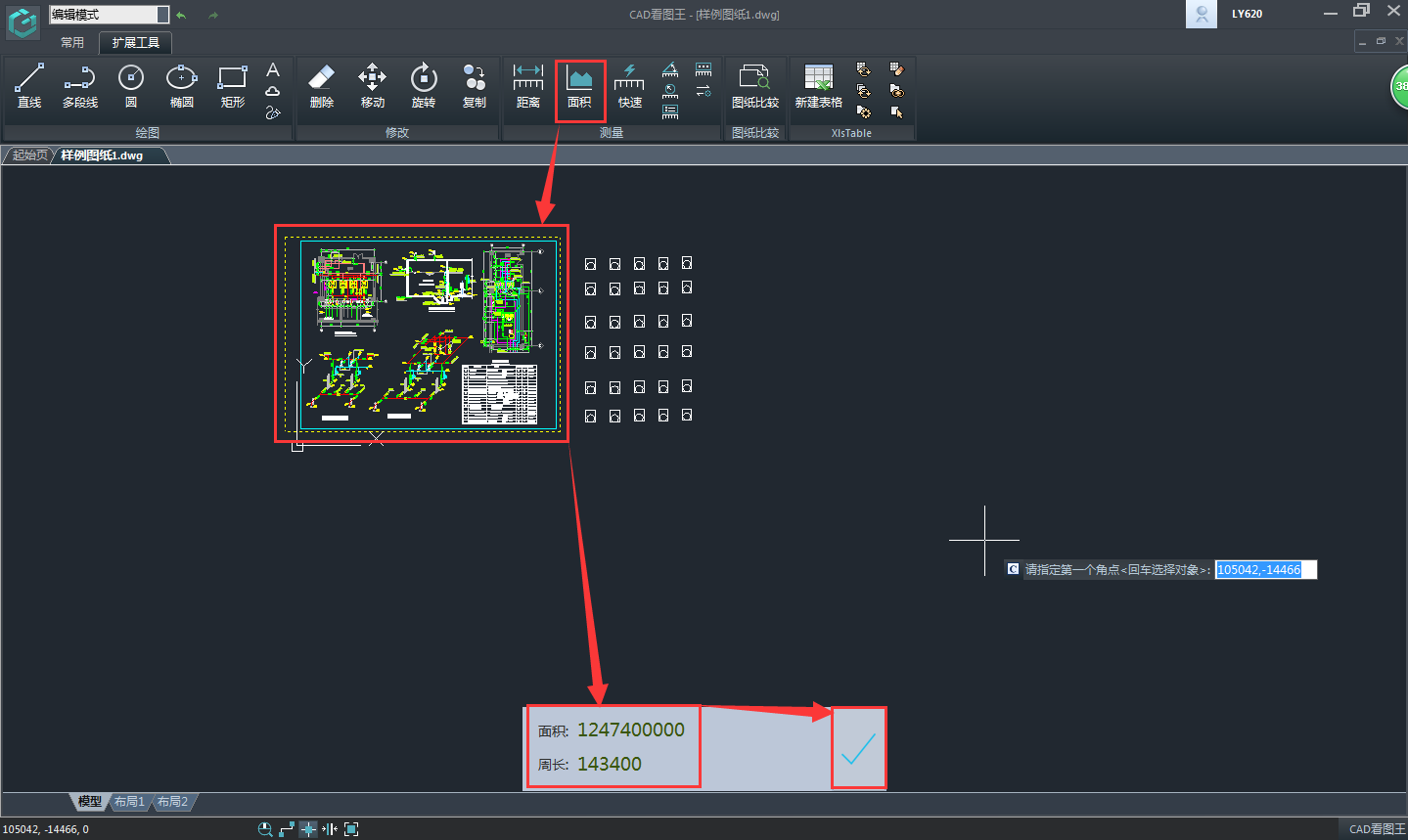Open the LY620 user account menu
This screenshot has height=840, width=1408.
pos(1246,14)
